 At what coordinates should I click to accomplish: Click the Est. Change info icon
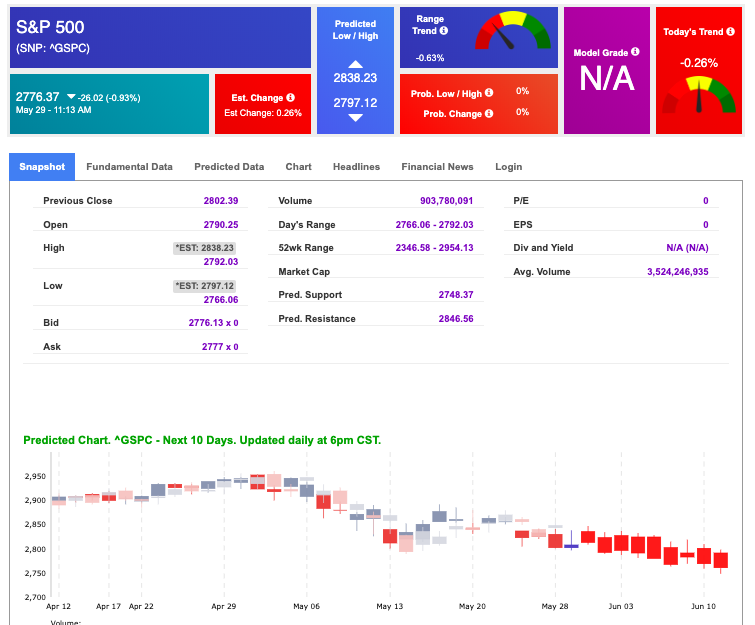(290, 97)
